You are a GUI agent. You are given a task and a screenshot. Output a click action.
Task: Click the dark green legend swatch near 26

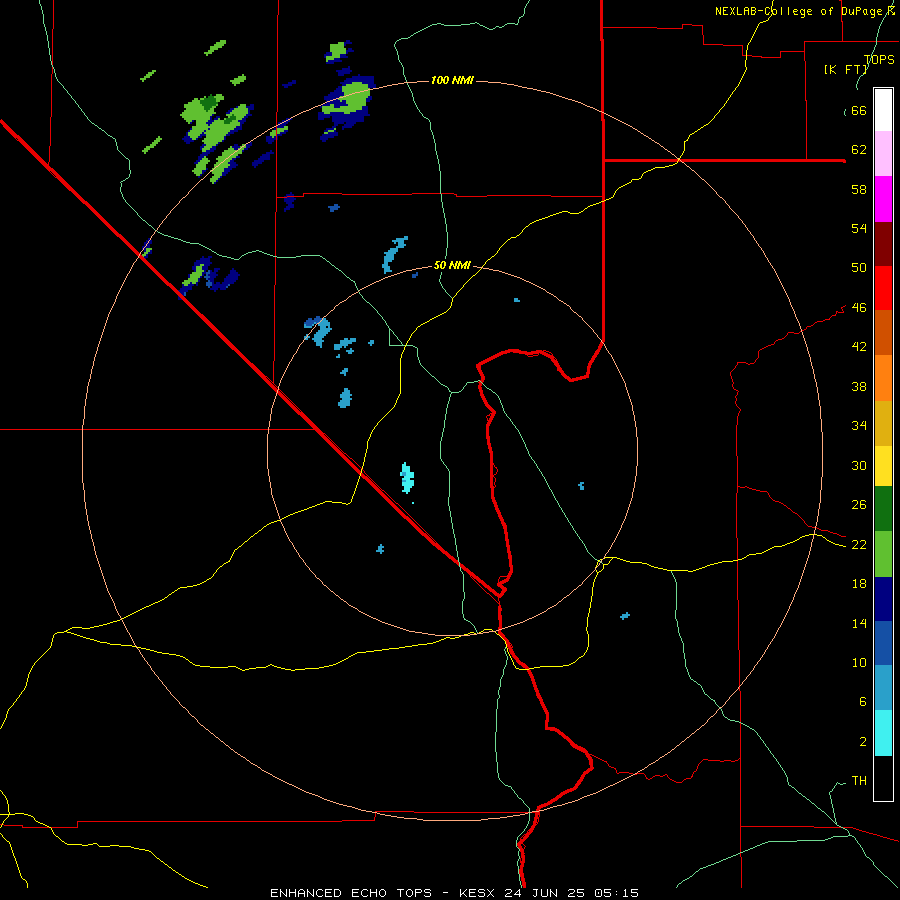tap(883, 509)
